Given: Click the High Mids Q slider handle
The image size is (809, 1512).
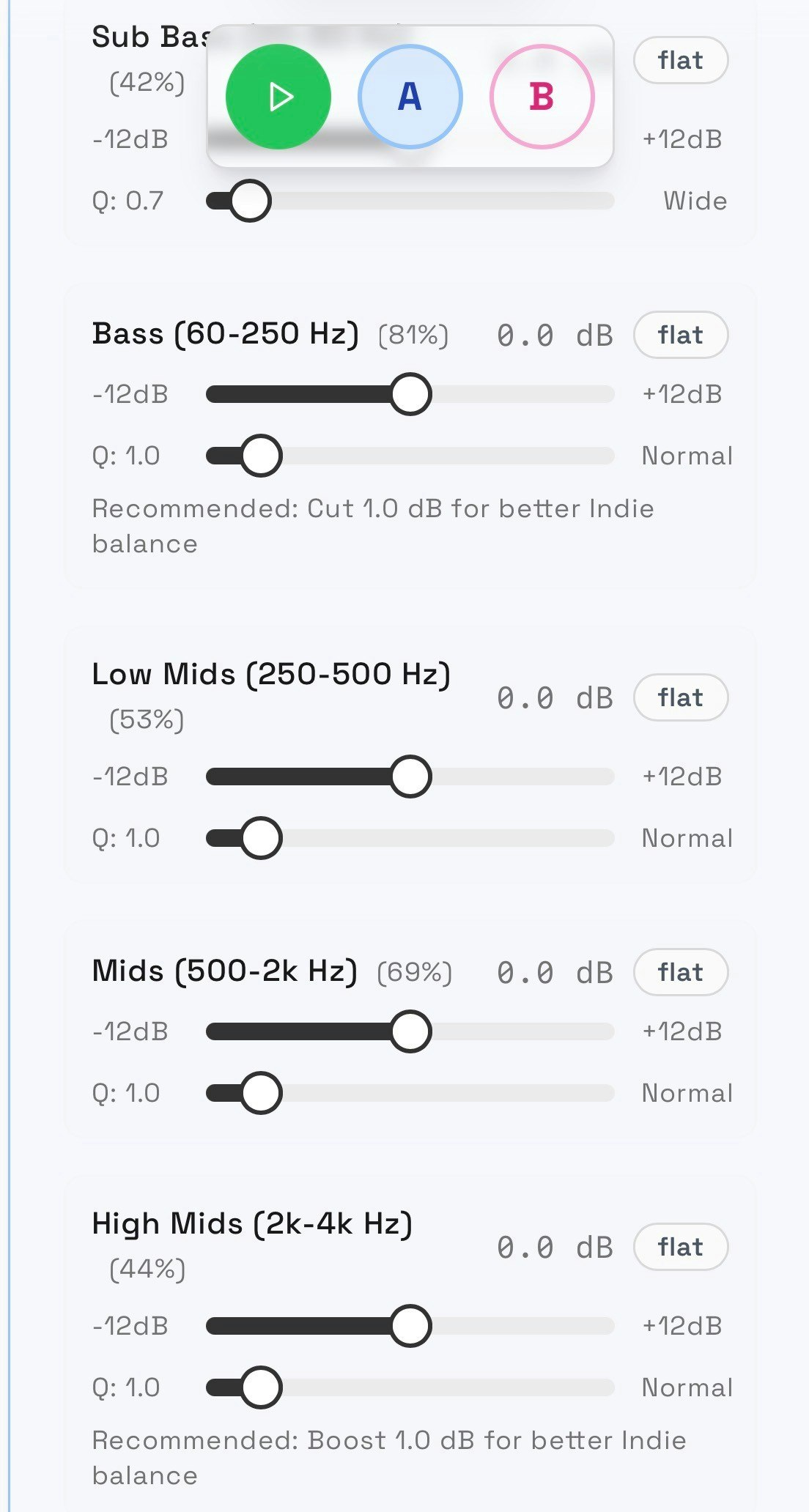Looking at the screenshot, I should coord(261,1387).
